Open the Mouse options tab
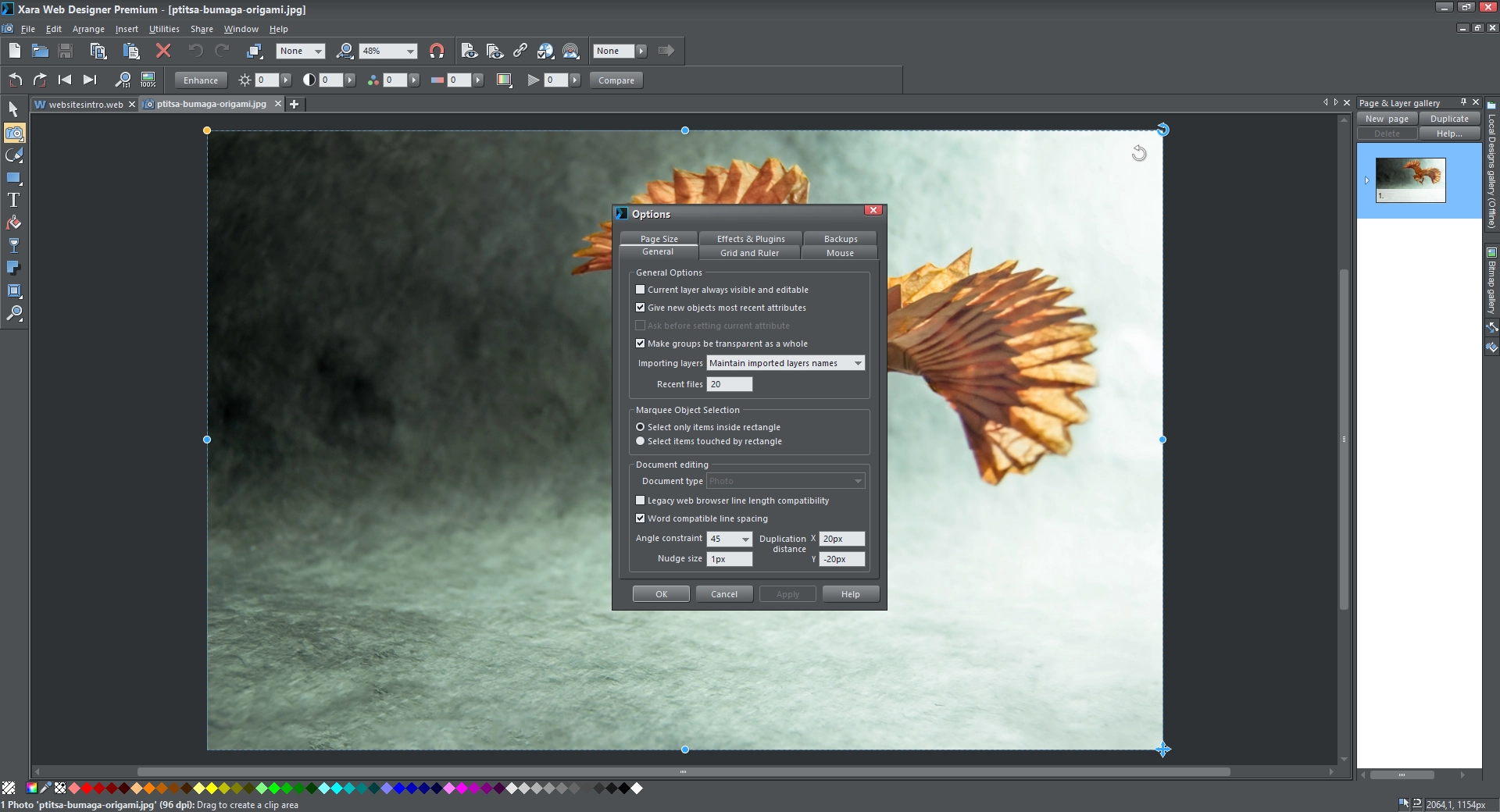Viewport: 1500px width, 812px height. (x=840, y=253)
